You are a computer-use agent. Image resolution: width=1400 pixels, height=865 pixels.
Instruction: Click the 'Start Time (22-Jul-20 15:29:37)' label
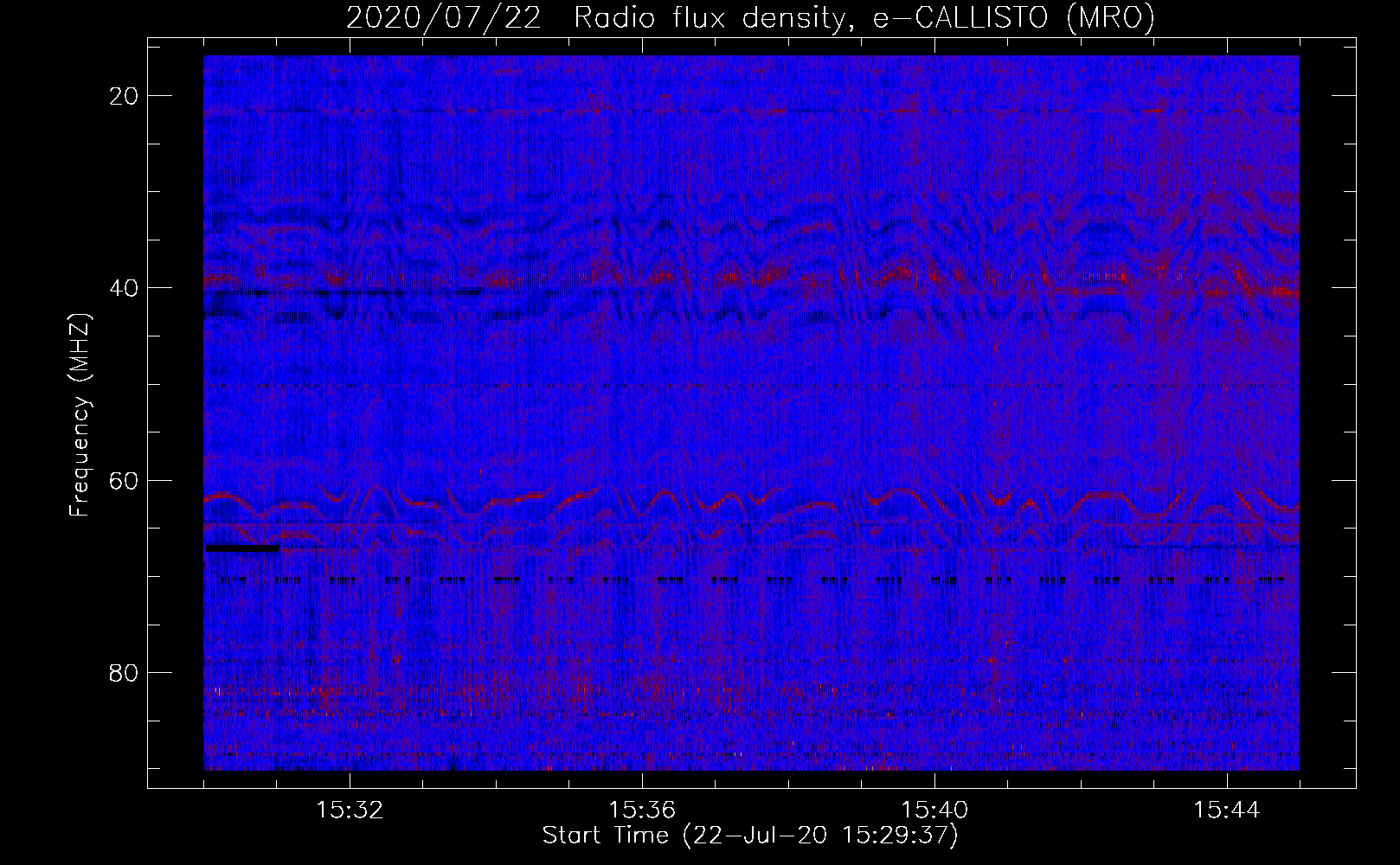tap(750, 836)
